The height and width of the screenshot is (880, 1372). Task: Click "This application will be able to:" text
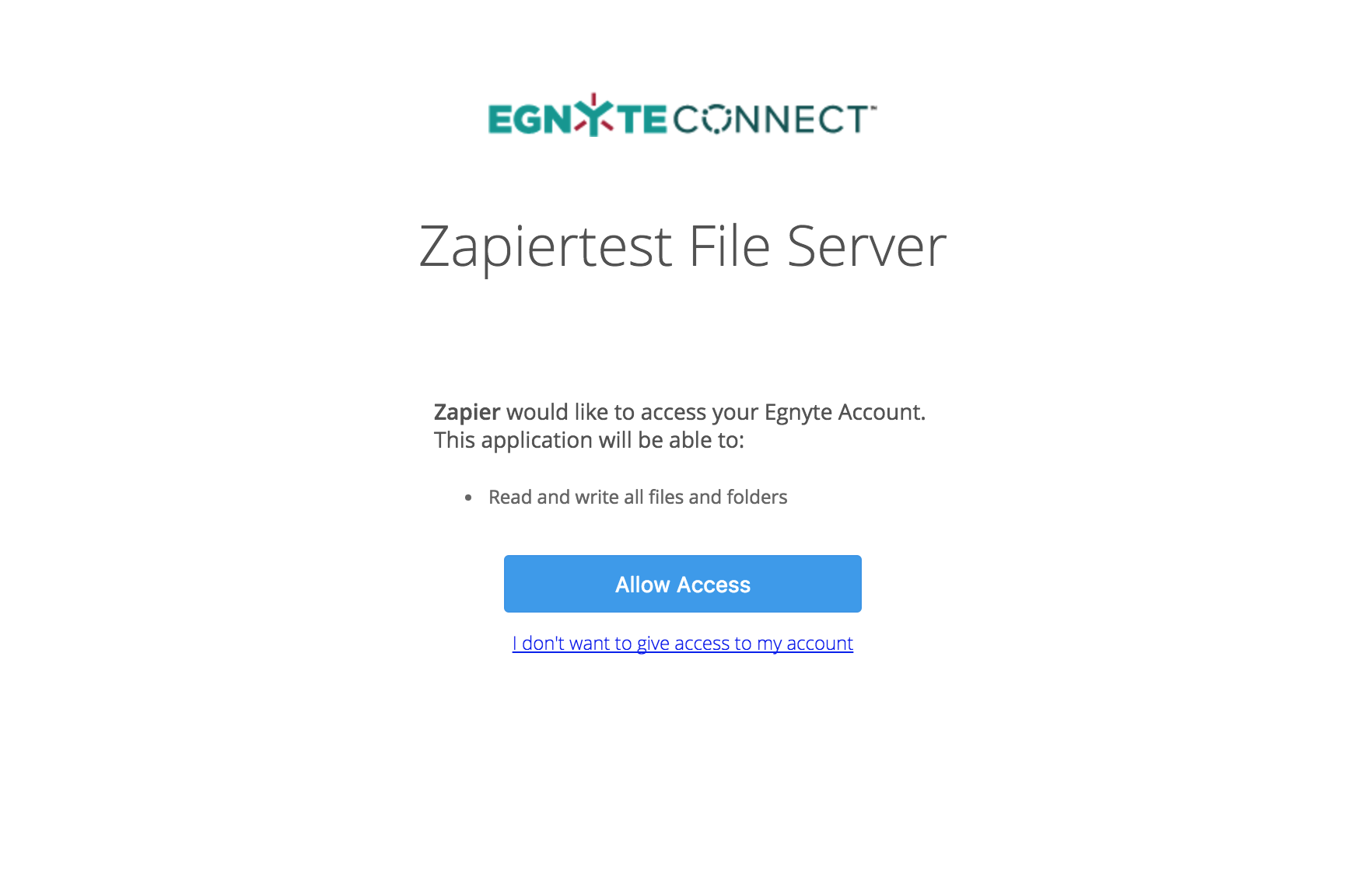pyautogui.click(x=589, y=441)
